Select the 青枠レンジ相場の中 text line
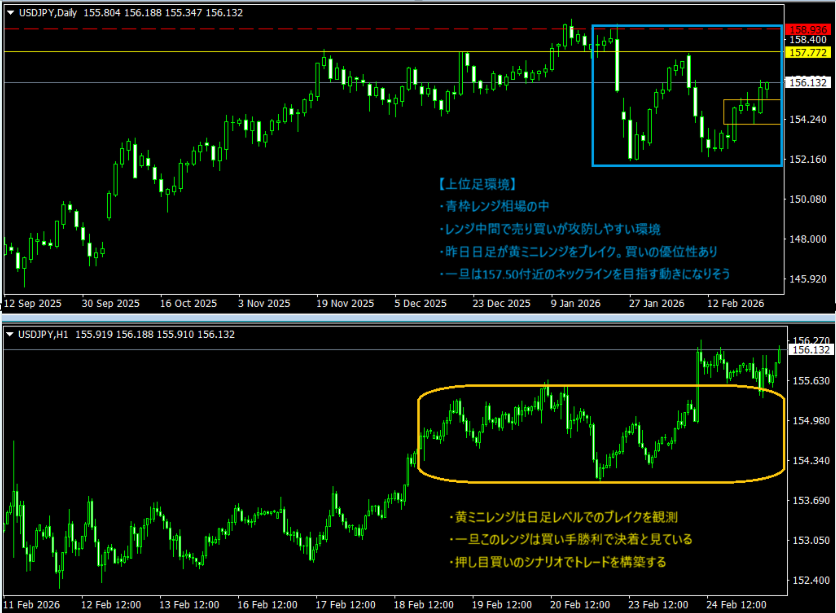 [x=494, y=206]
